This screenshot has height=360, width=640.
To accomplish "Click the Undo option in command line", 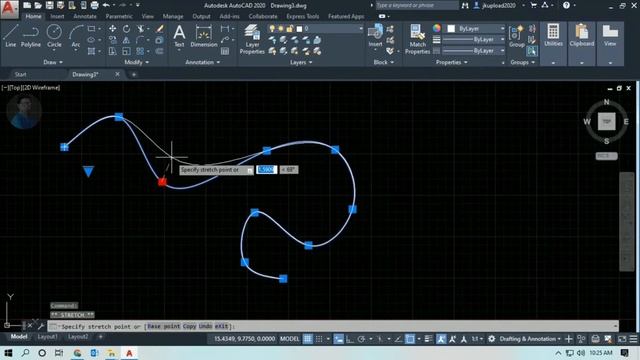I will (x=205, y=326).
